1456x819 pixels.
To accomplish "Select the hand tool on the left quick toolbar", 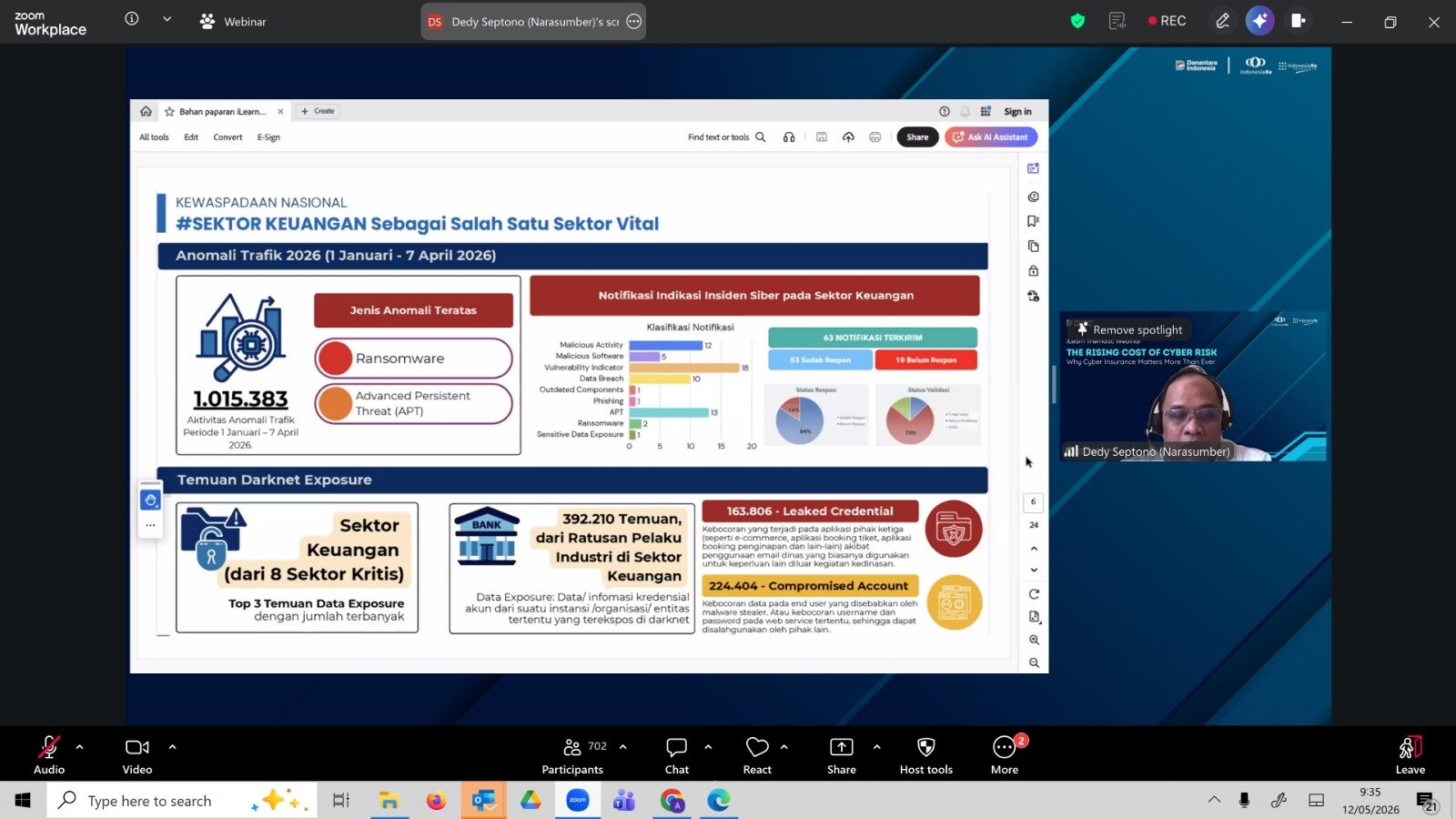I will point(150,500).
